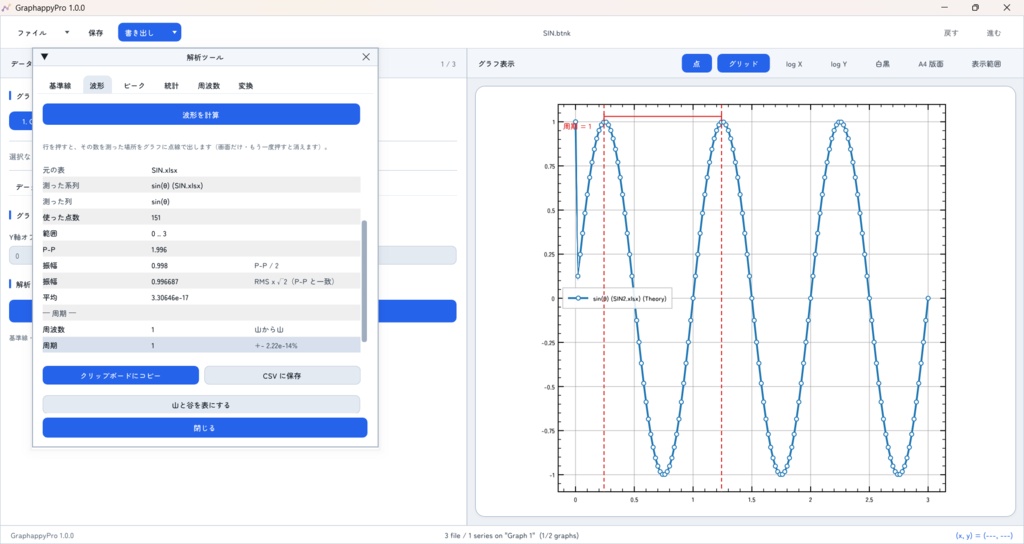Select the 周波数 1 row
The image size is (1024, 544).
click(x=201, y=329)
